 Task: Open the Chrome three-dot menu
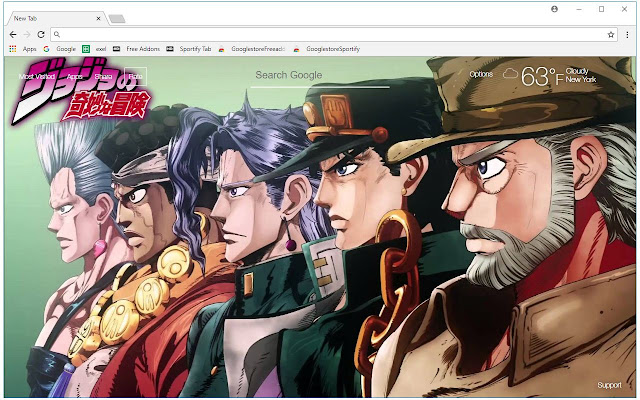(627, 35)
